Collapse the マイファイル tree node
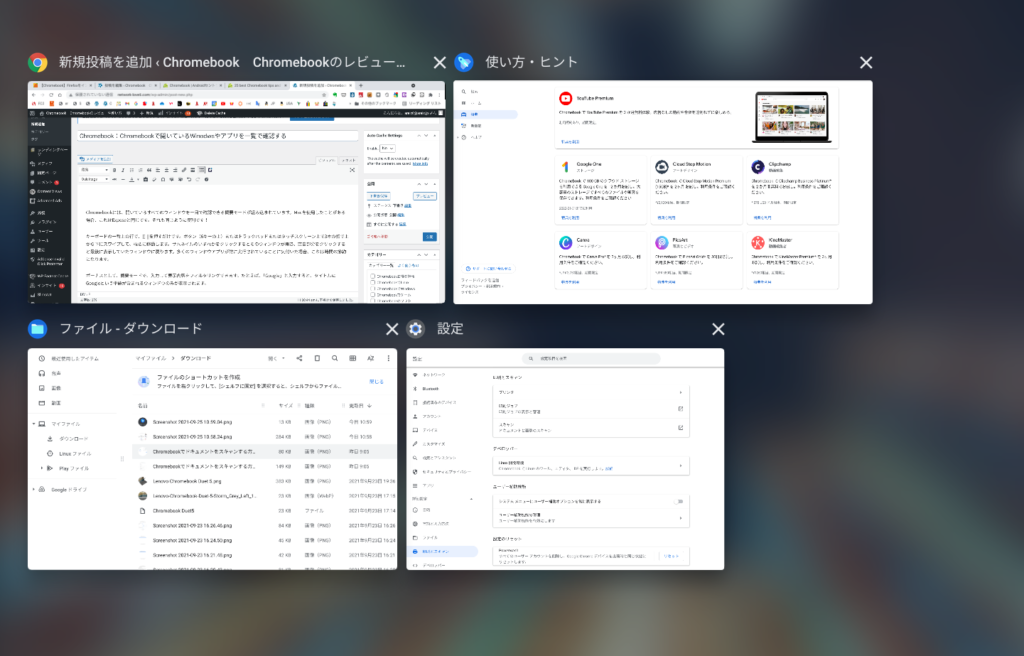The image size is (1024, 656). tap(34, 423)
